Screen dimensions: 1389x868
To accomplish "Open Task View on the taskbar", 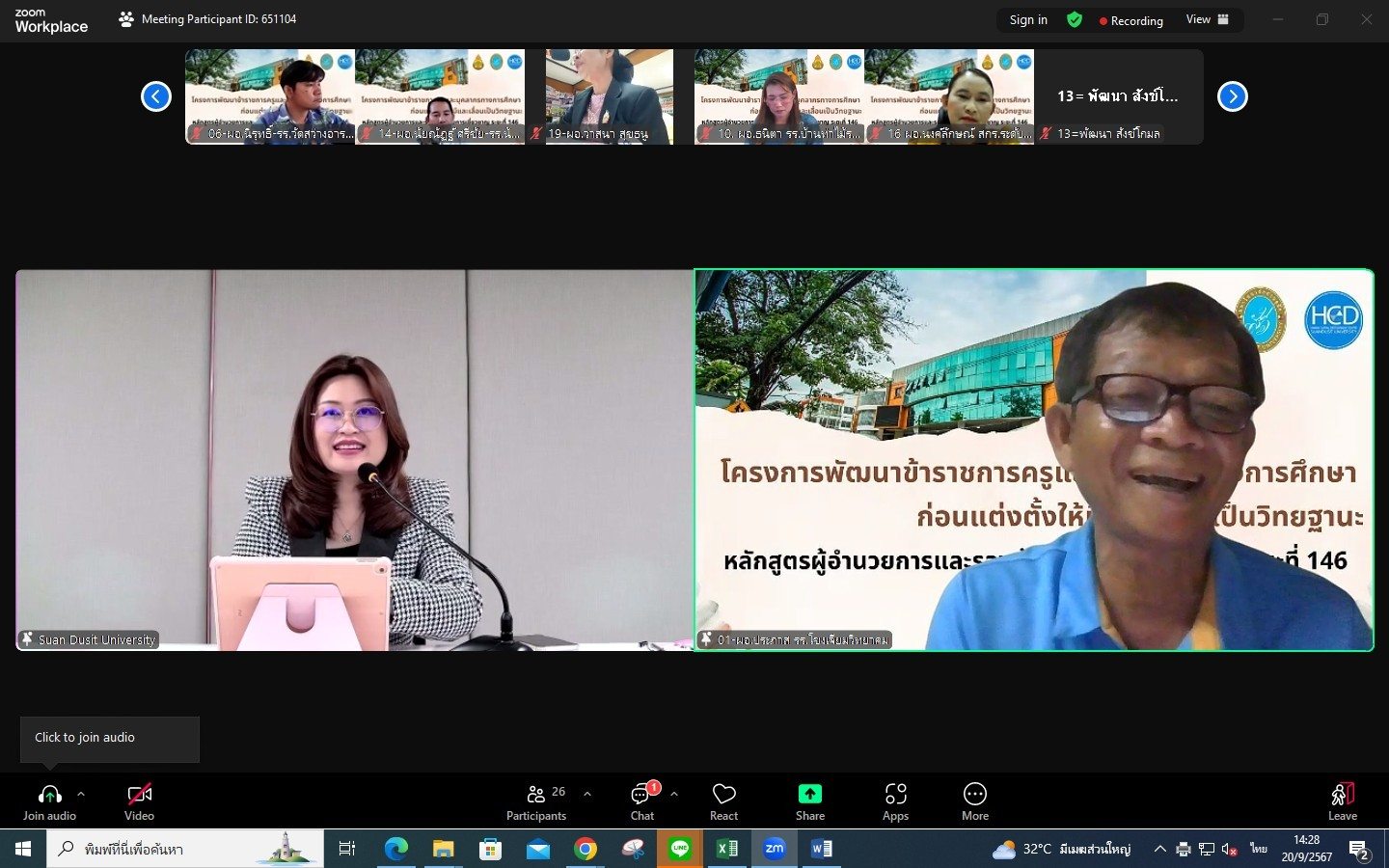I will pos(347,849).
